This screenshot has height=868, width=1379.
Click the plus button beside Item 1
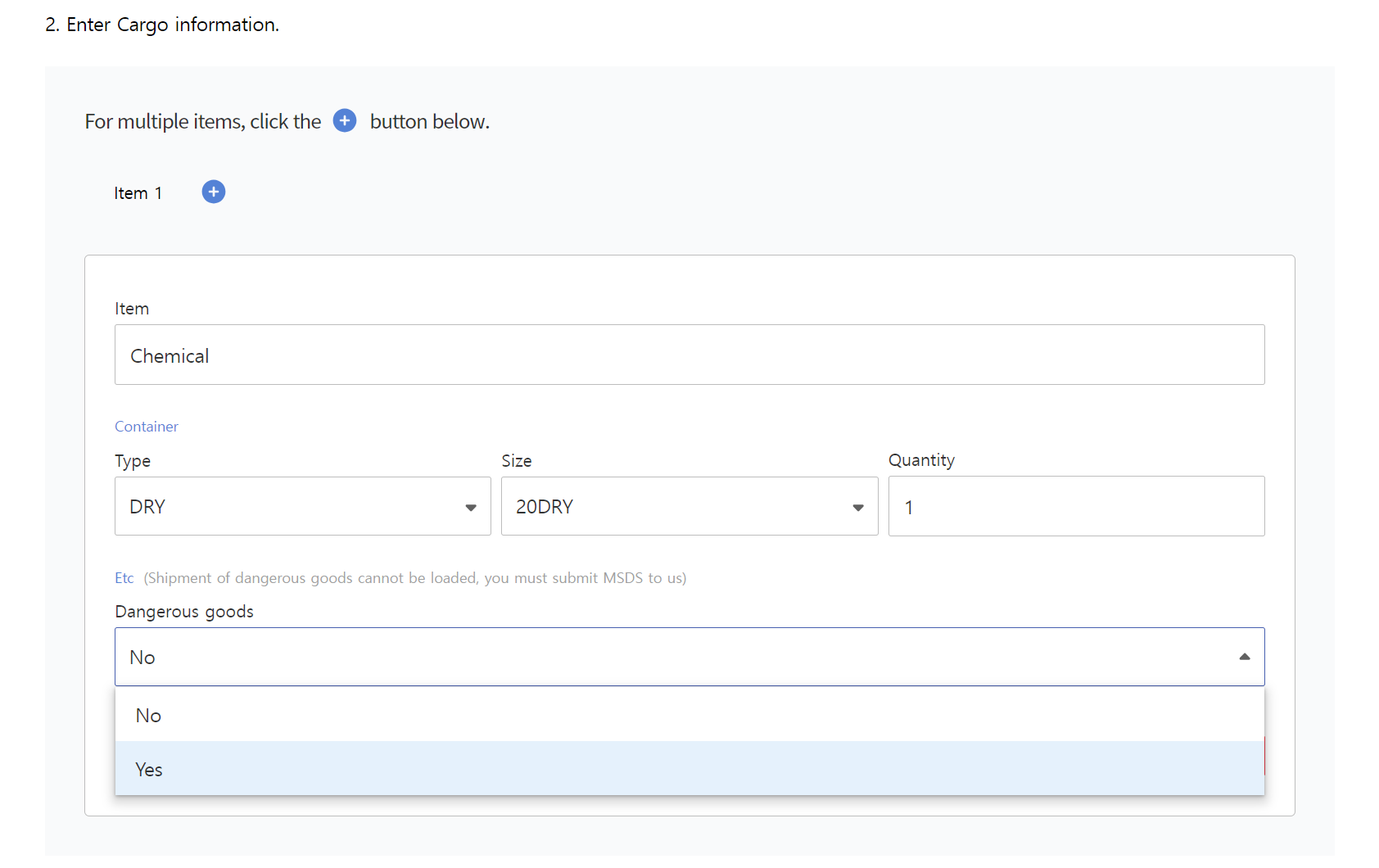pyautogui.click(x=214, y=192)
